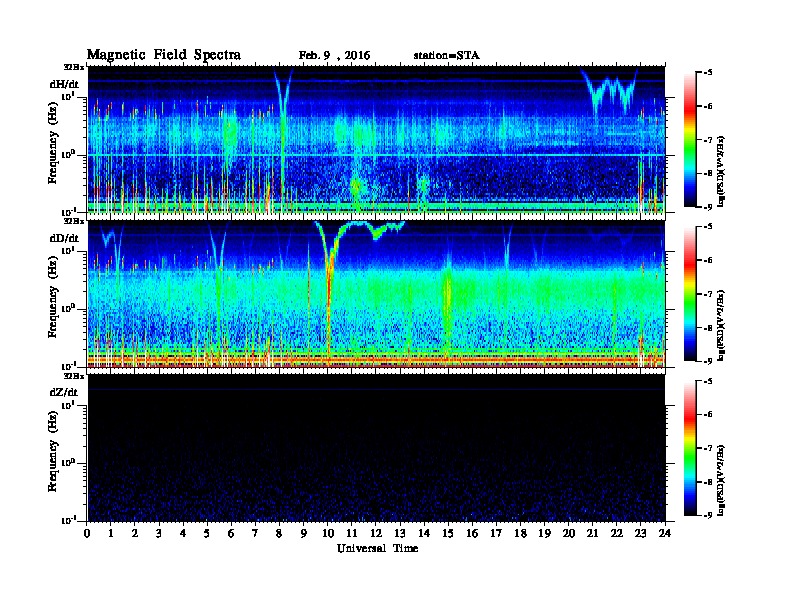
Task: Click the hour 0 tick label on the time axis
Action: click(x=87, y=533)
